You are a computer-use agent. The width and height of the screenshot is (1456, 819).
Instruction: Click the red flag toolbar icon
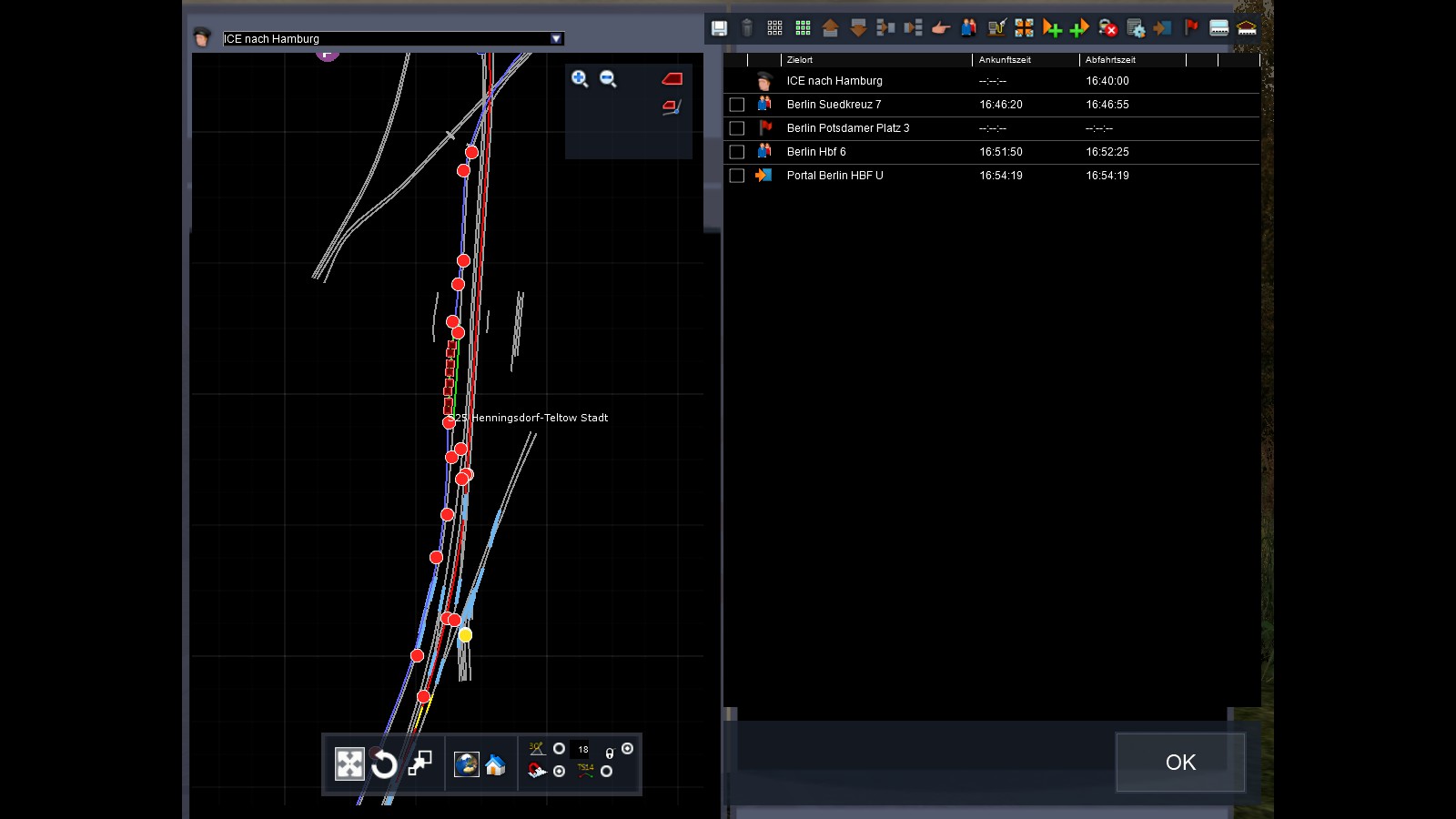pos(1191,28)
